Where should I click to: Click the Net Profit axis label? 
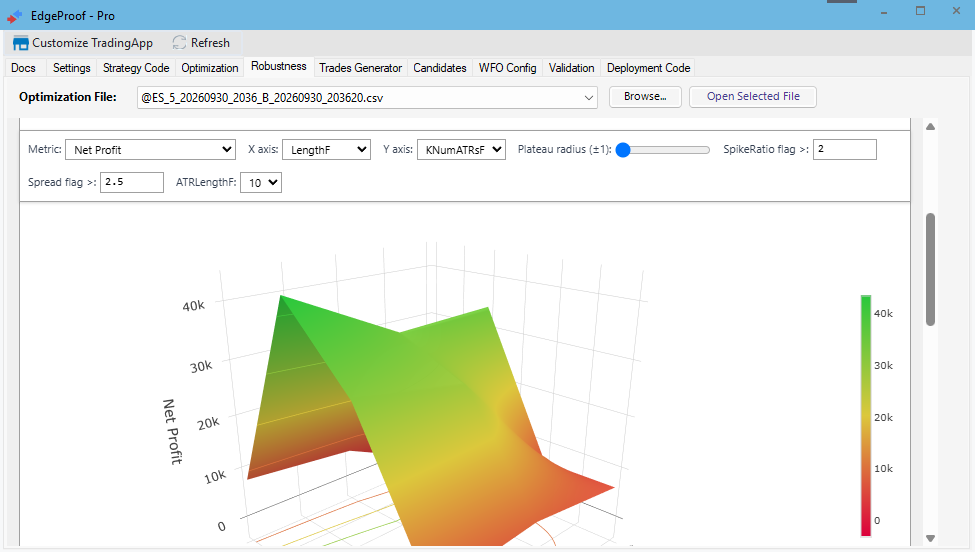click(x=172, y=432)
